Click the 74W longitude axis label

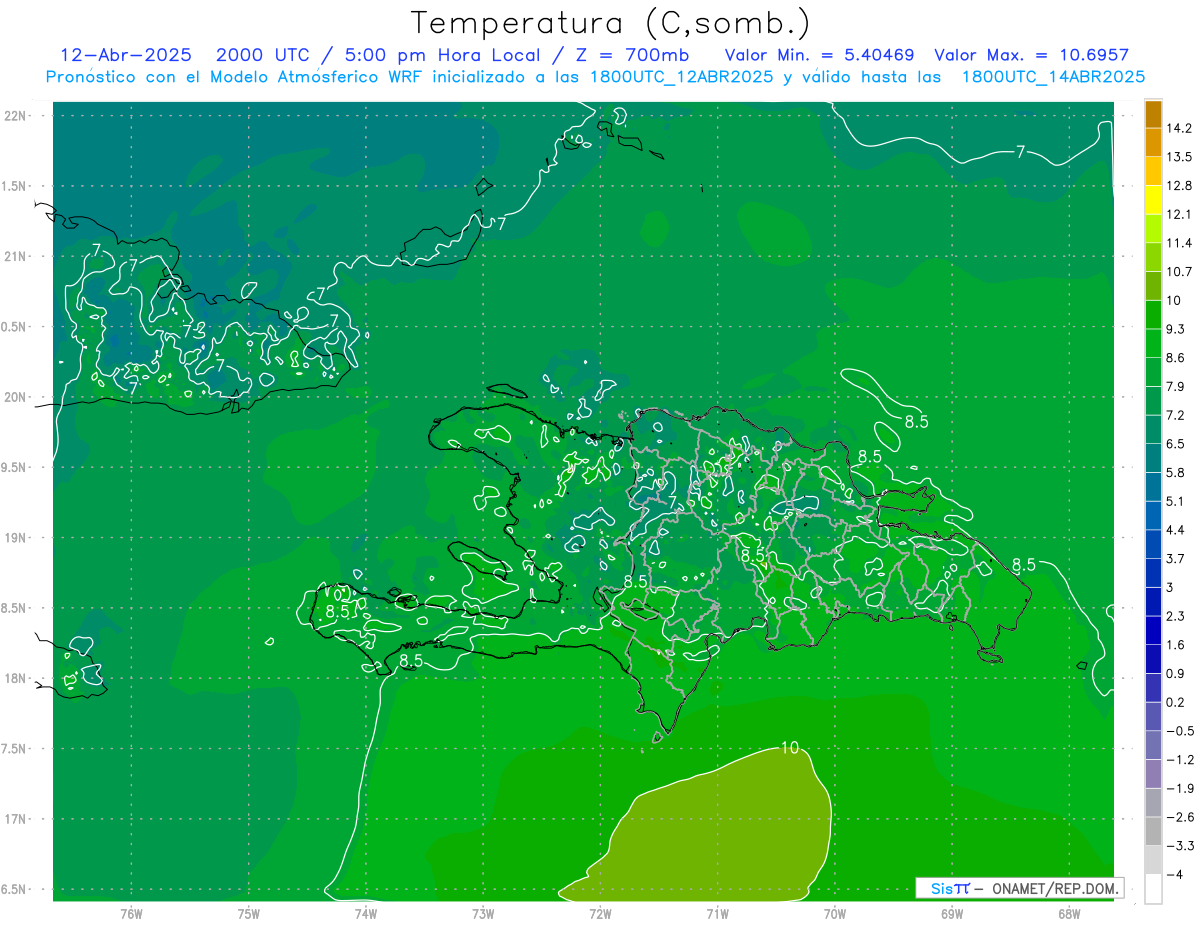click(x=365, y=914)
